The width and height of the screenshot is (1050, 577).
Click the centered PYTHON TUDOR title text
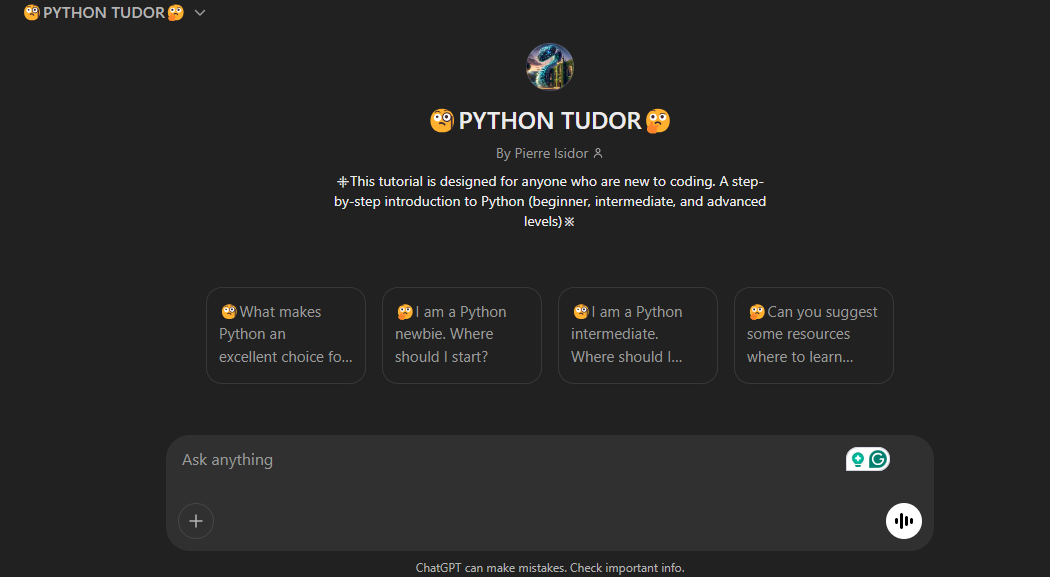click(549, 120)
